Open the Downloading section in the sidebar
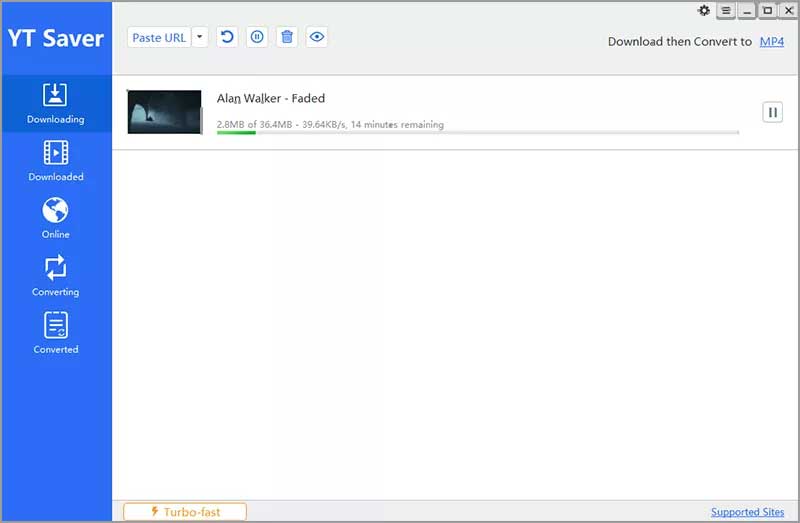Viewport: 800px width, 523px height. [x=56, y=104]
